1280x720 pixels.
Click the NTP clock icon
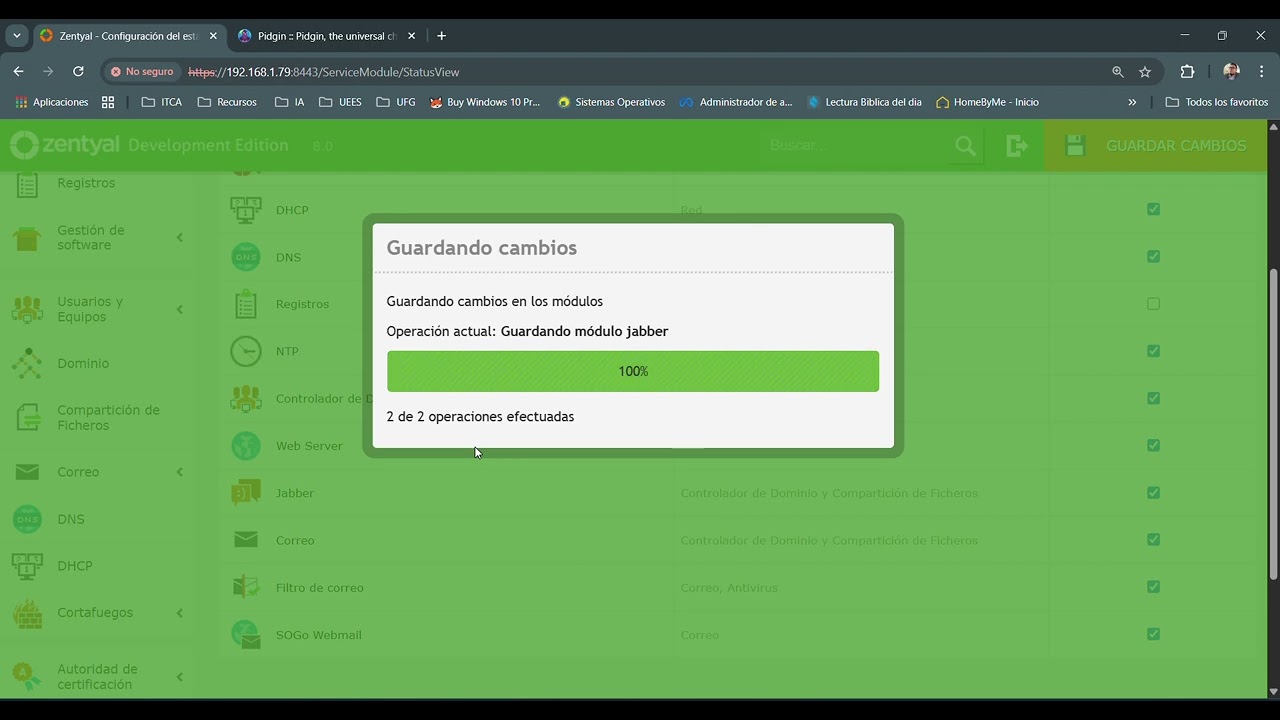click(x=246, y=351)
